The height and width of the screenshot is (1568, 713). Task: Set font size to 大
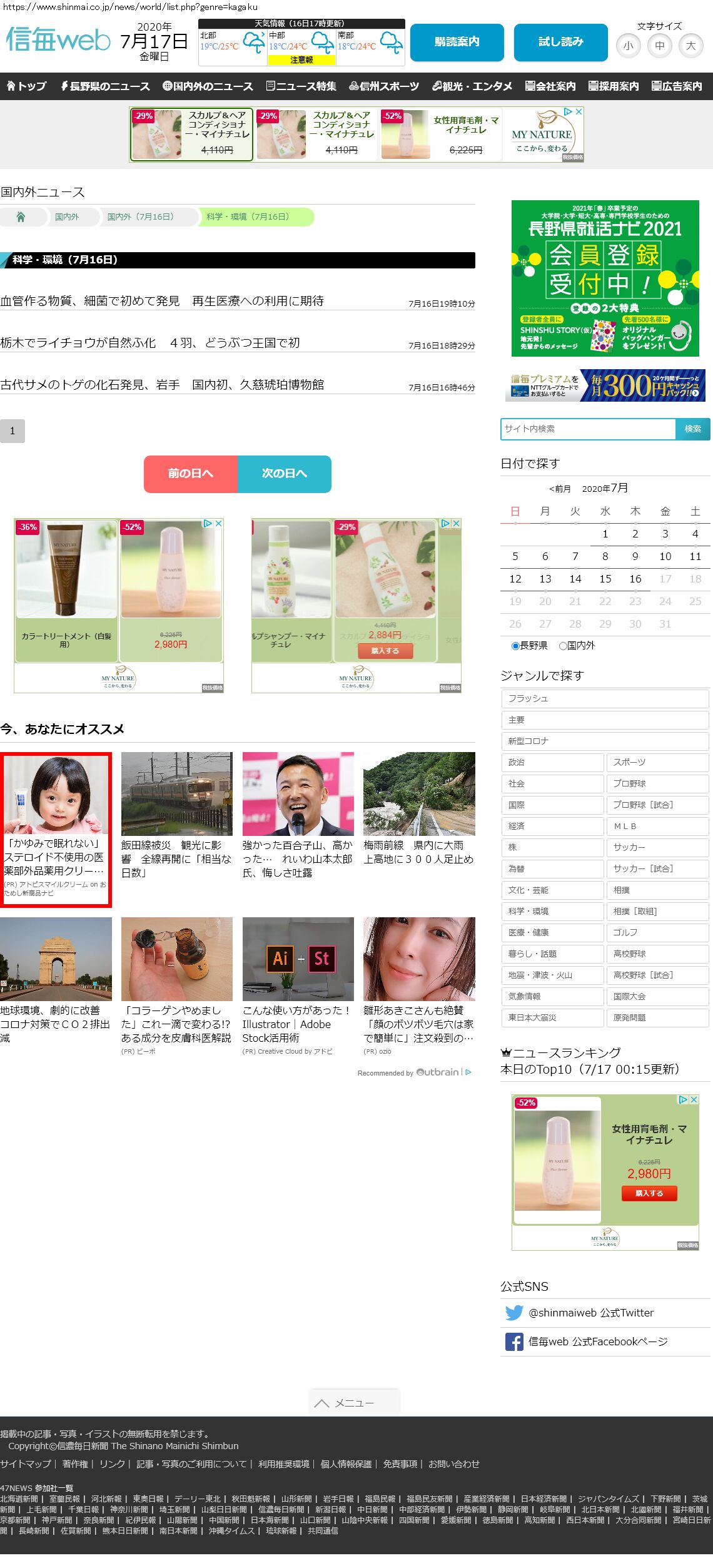690,46
